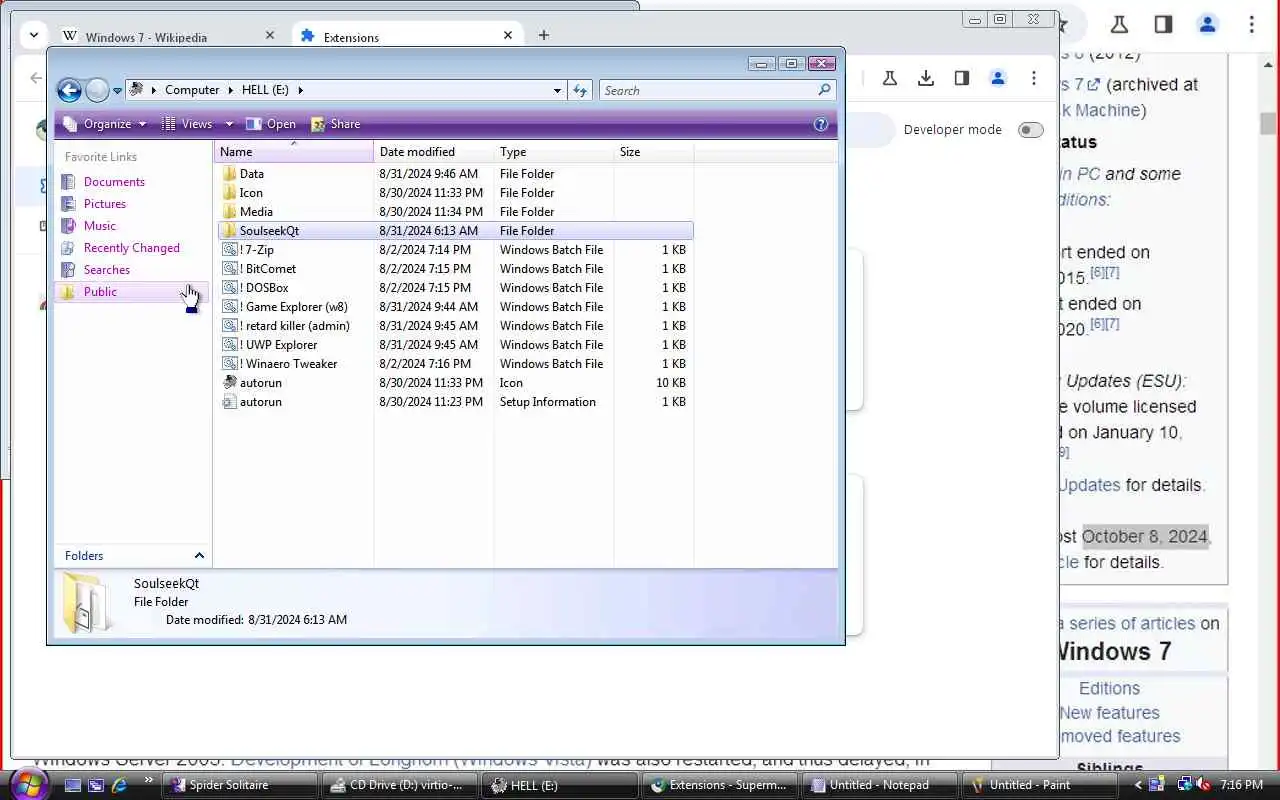Switch to Untitled - Paint on taskbar
The image size is (1280, 800).
click(x=1040, y=785)
